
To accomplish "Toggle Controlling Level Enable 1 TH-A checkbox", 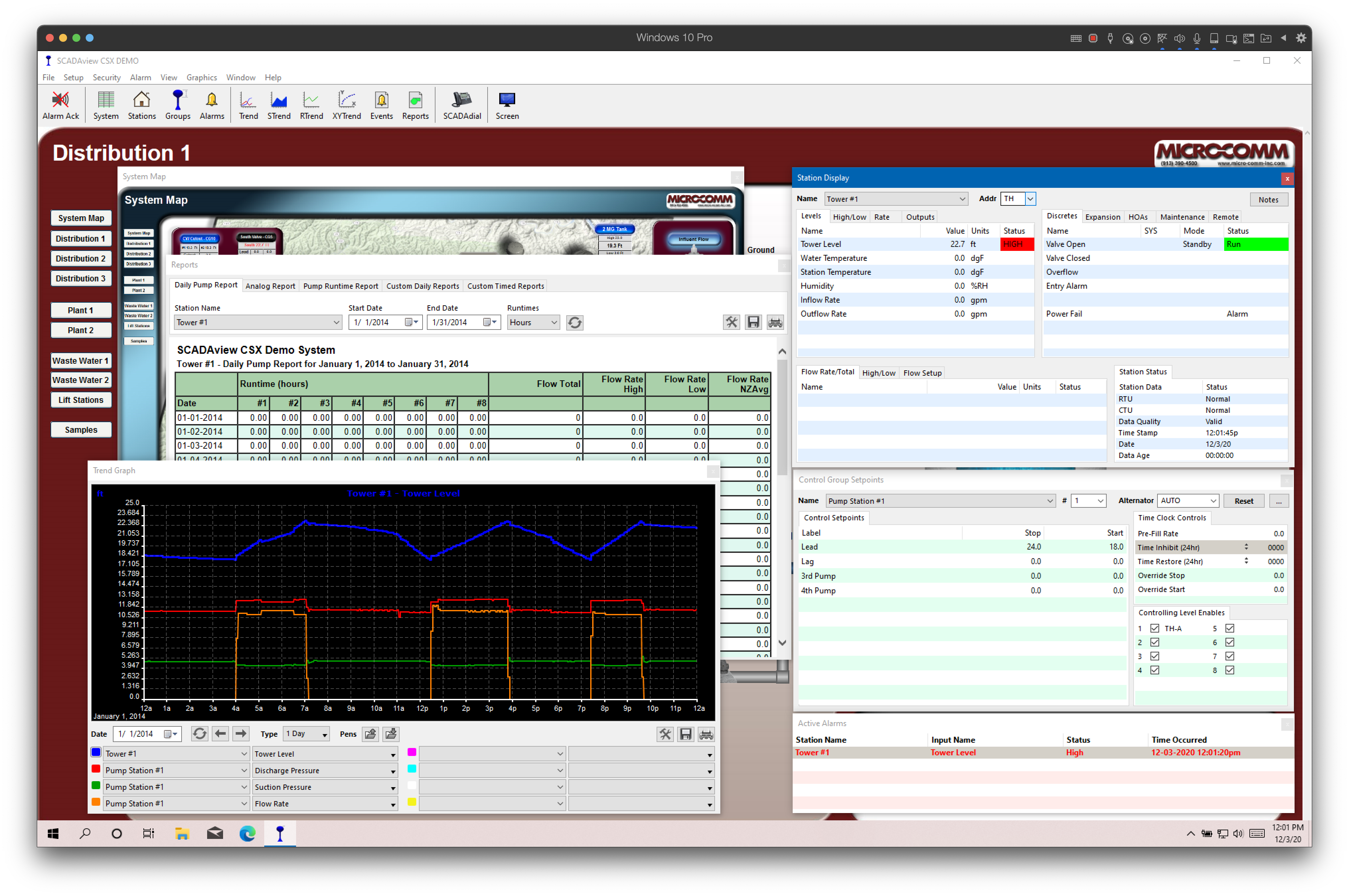I will pyautogui.click(x=1155, y=628).
